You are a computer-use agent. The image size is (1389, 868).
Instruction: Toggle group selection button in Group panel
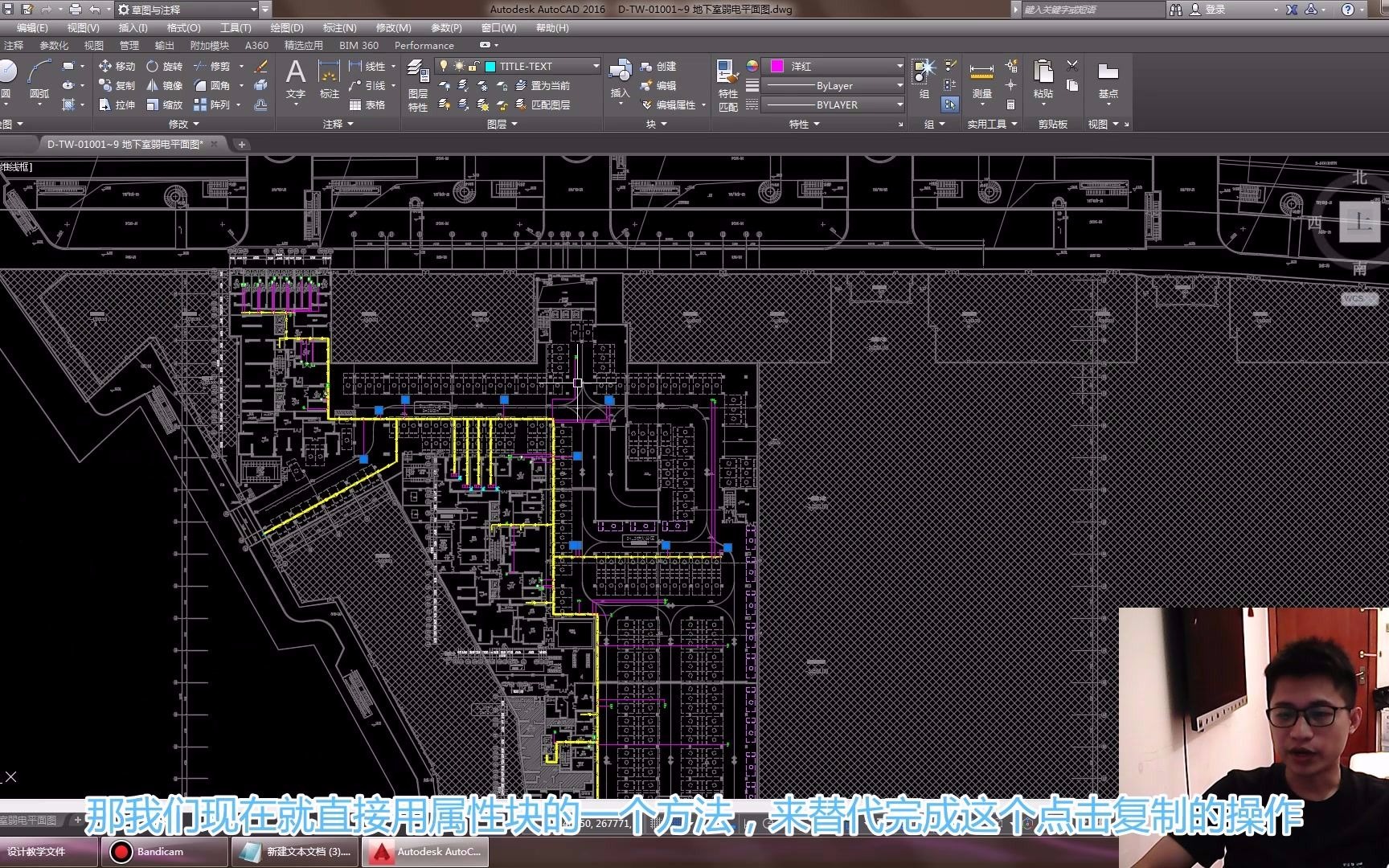point(950,104)
